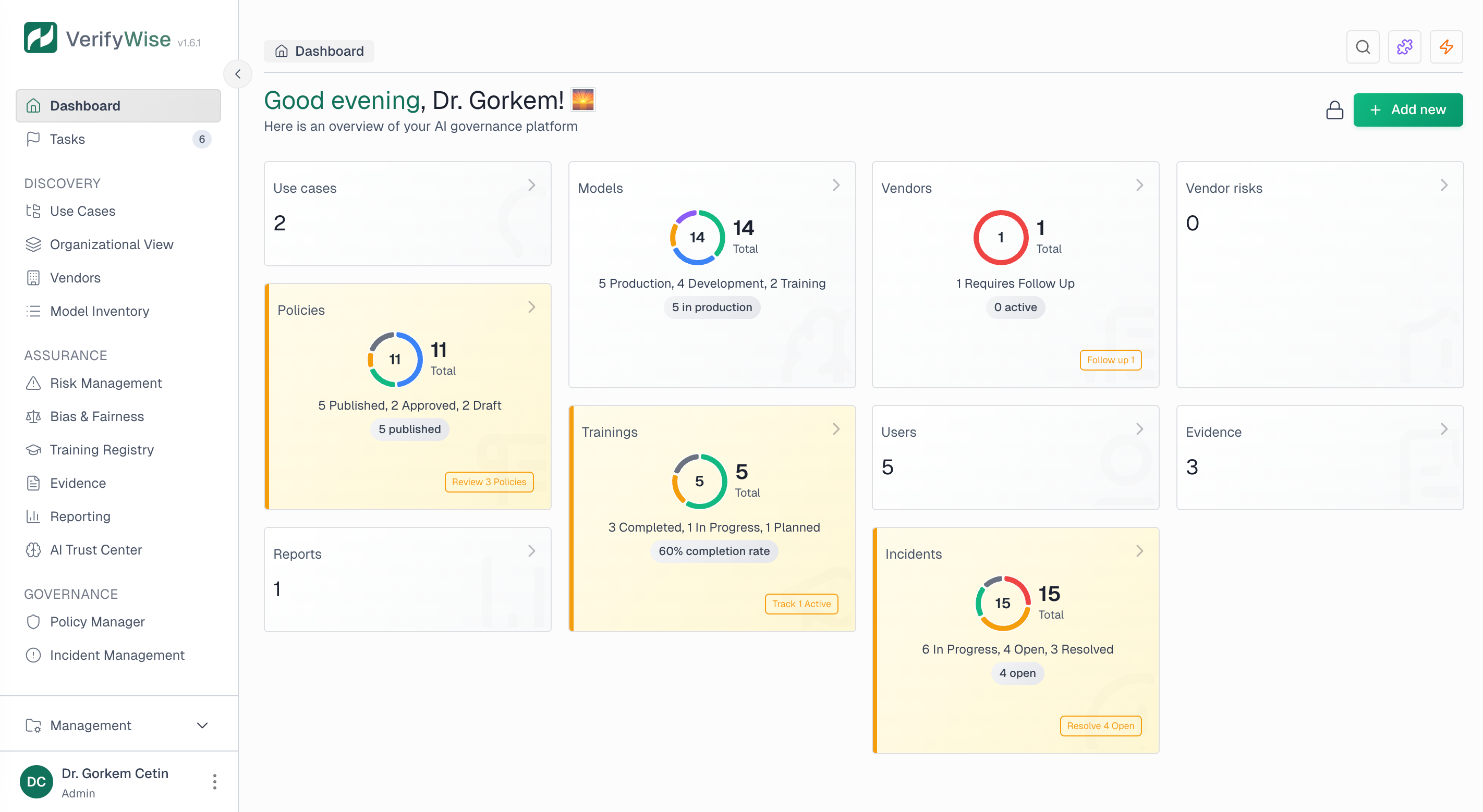Open the Vendors card via its chevron

[x=1139, y=184]
